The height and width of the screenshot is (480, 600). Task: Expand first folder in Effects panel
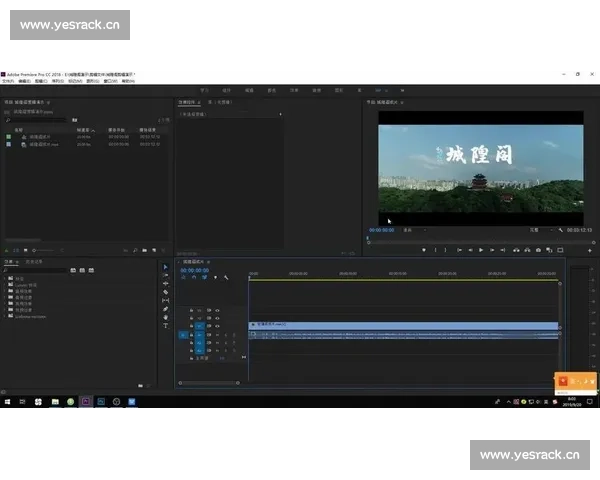coord(5,279)
